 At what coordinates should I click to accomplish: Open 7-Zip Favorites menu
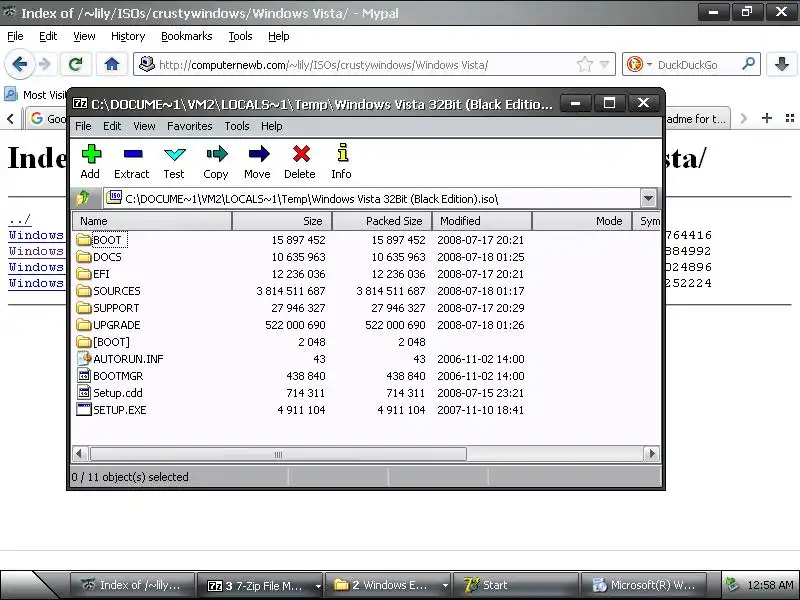tap(190, 126)
